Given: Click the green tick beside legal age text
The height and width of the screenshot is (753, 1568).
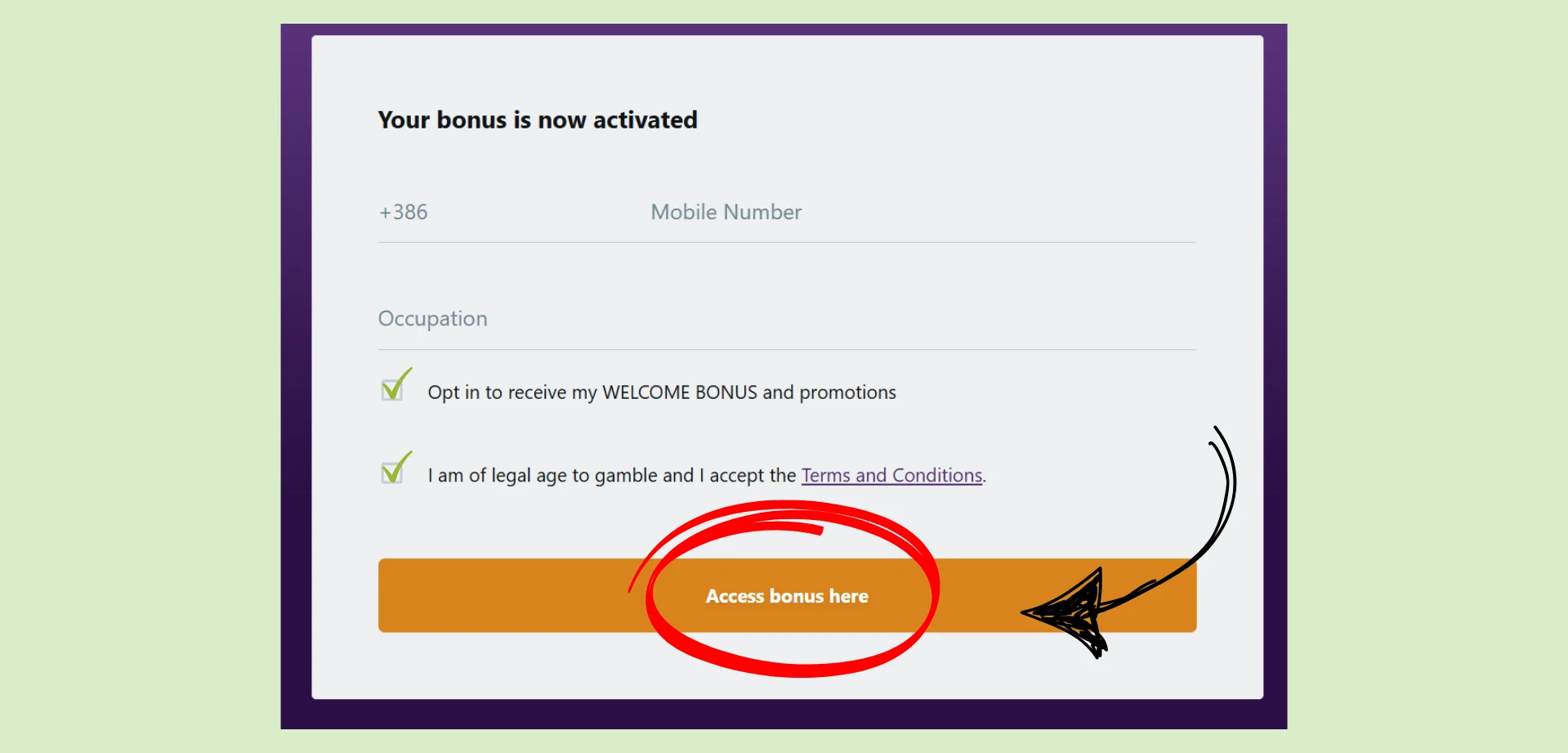Looking at the screenshot, I should (x=397, y=467).
